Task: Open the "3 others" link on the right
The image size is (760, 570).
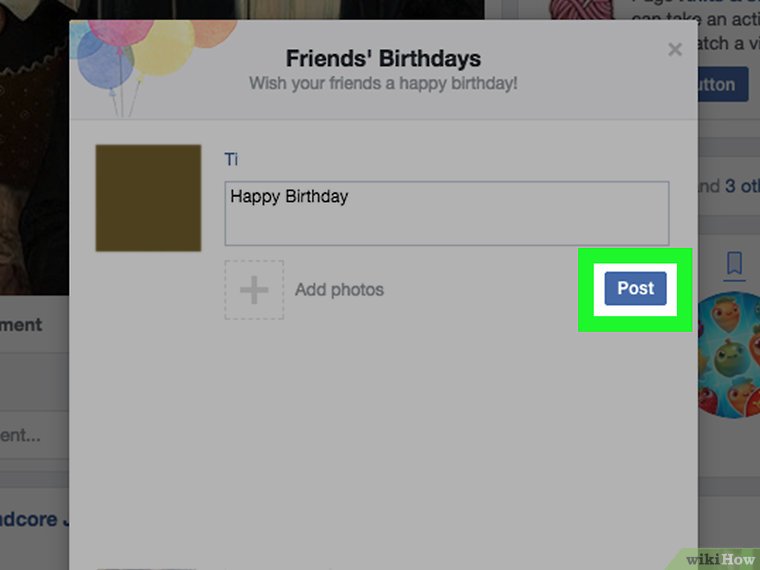Action: [741, 186]
